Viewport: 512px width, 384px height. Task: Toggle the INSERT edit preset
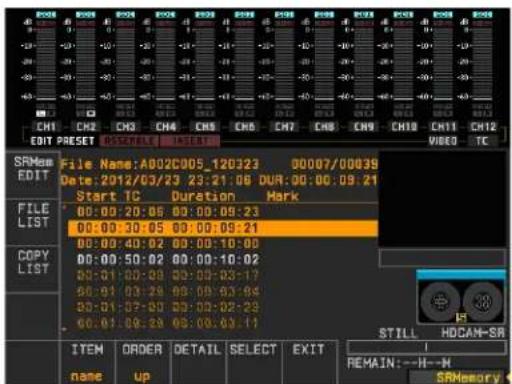pyautogui.click(x=190, y=141)
